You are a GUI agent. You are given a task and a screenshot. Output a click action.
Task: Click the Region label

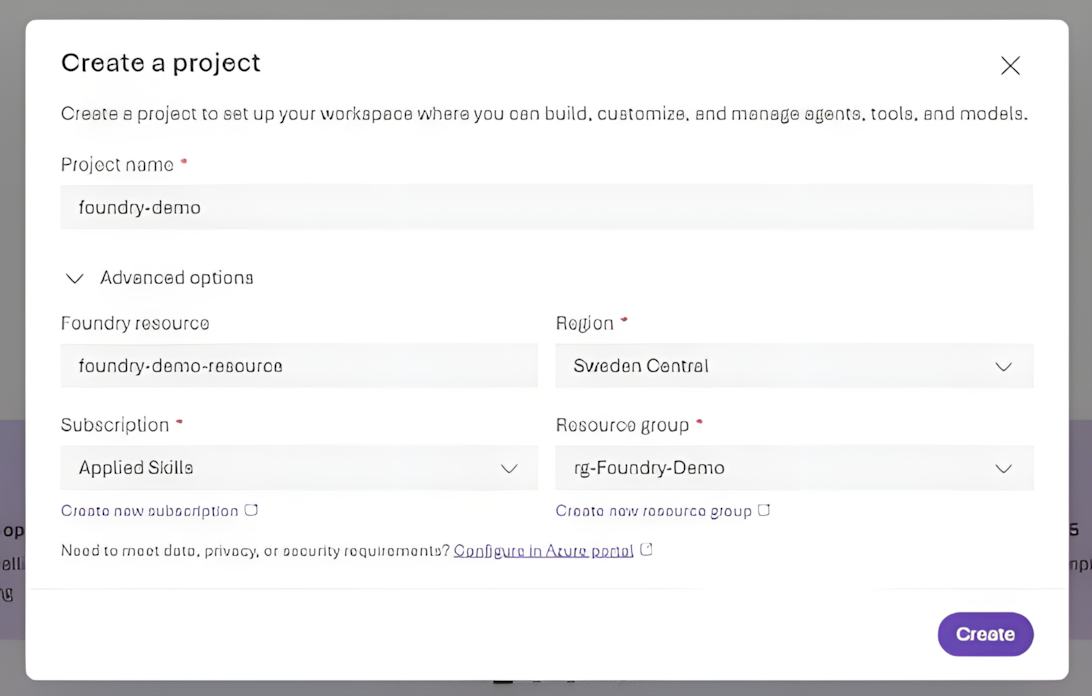tap(584, 323)
